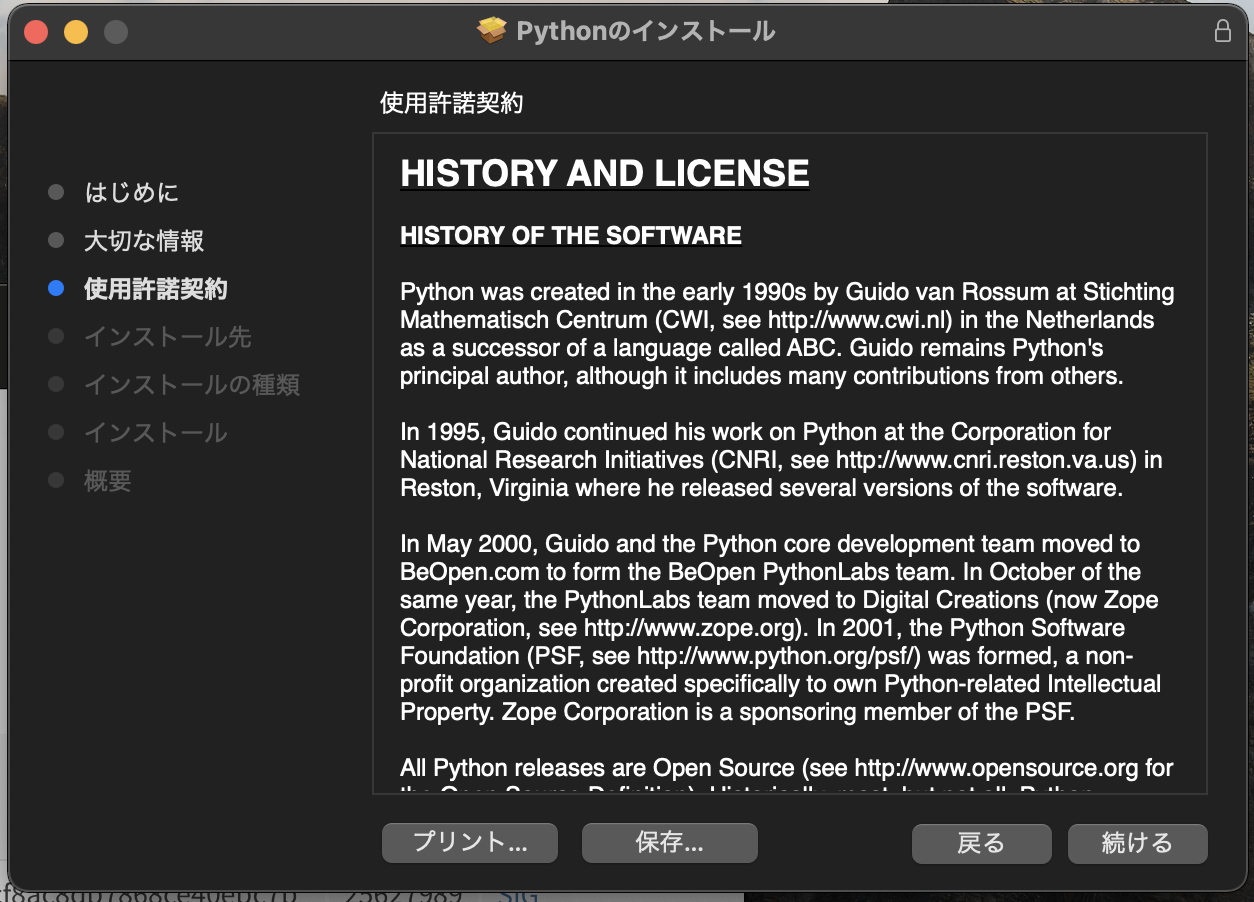
Task: Select the 大切な情報 step in sidebar
Action: [x=144, y=240]
